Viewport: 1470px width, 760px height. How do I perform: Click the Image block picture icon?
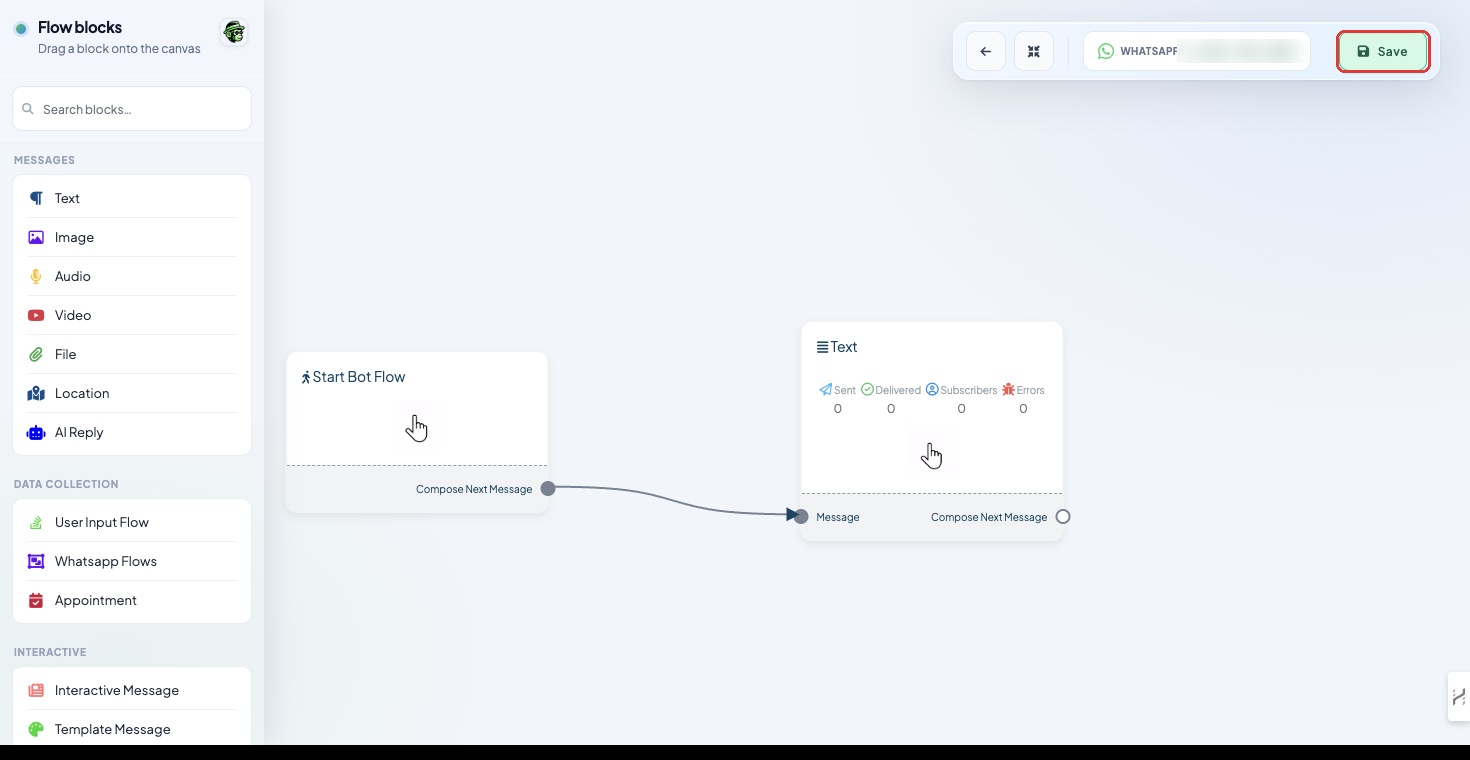click(x=36, y=237)
